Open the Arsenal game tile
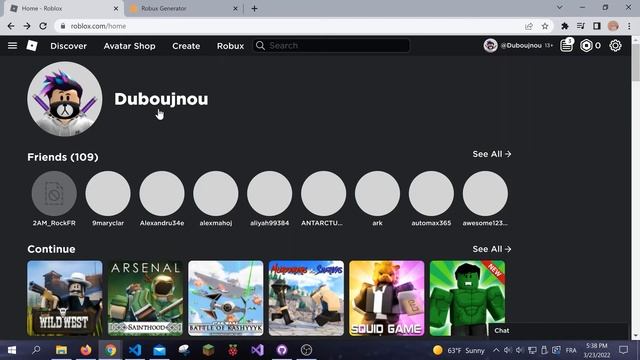 [145, 298]
